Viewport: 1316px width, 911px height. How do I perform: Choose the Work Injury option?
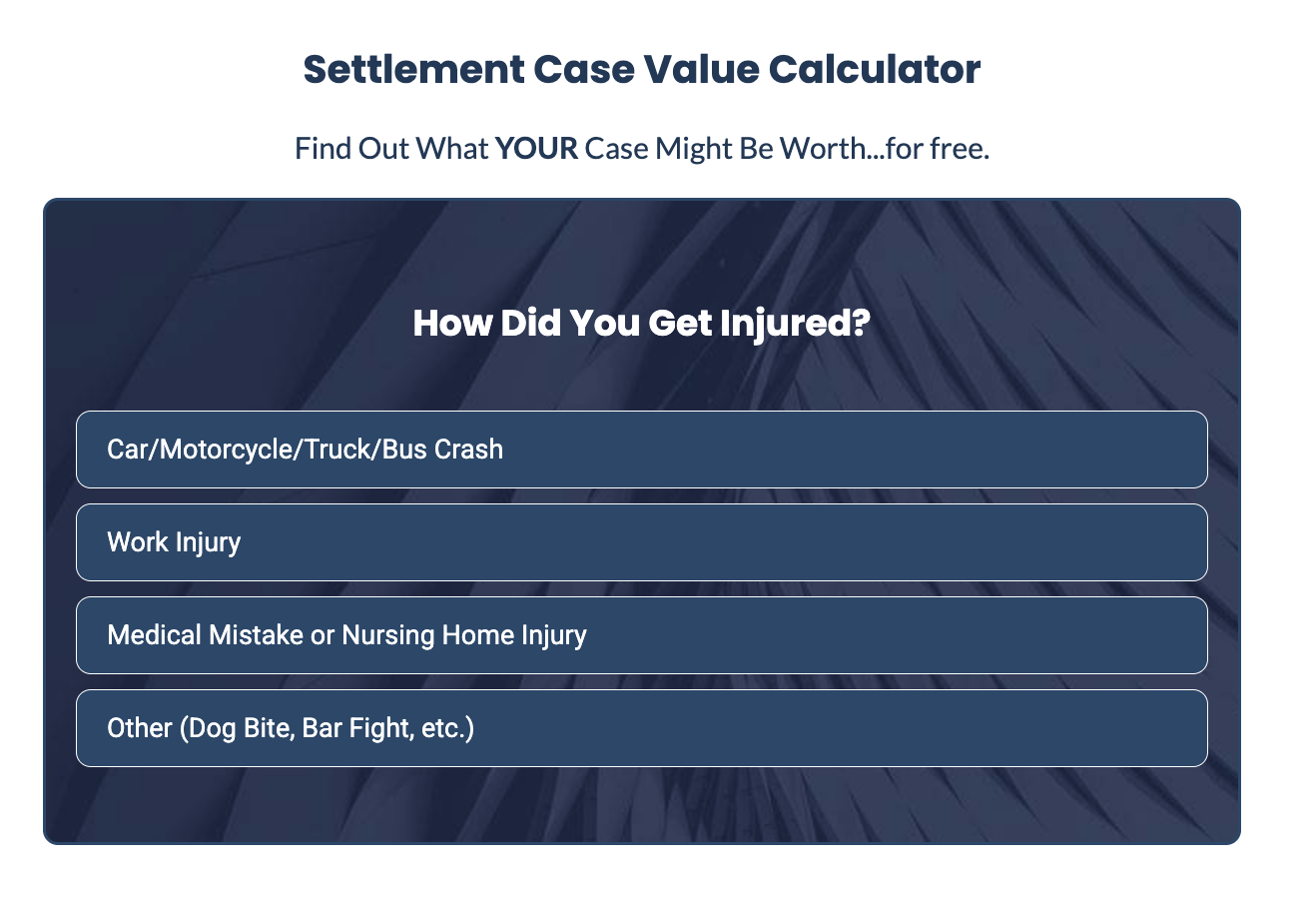641,542
